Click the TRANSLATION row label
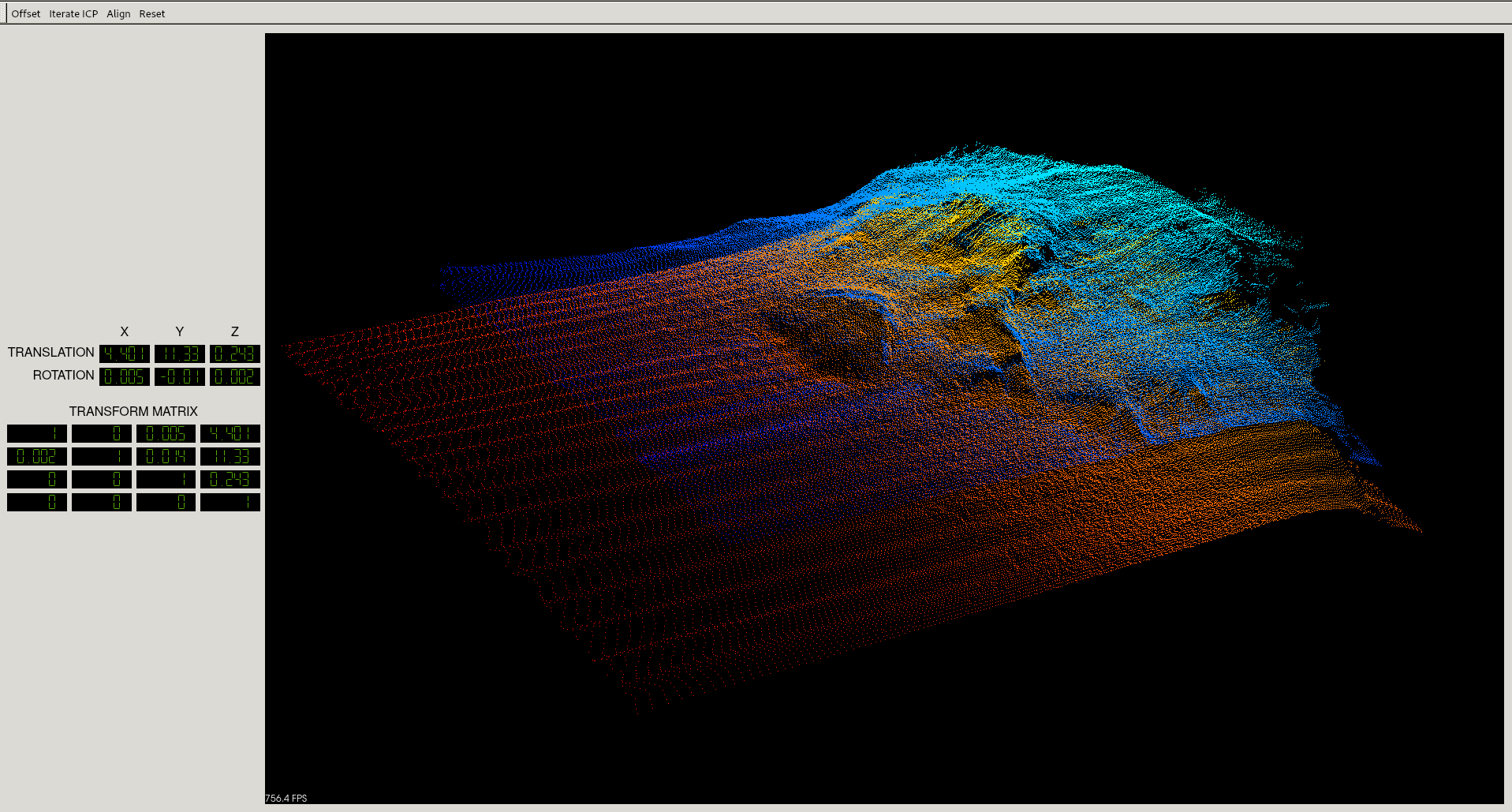 (50, 352)
